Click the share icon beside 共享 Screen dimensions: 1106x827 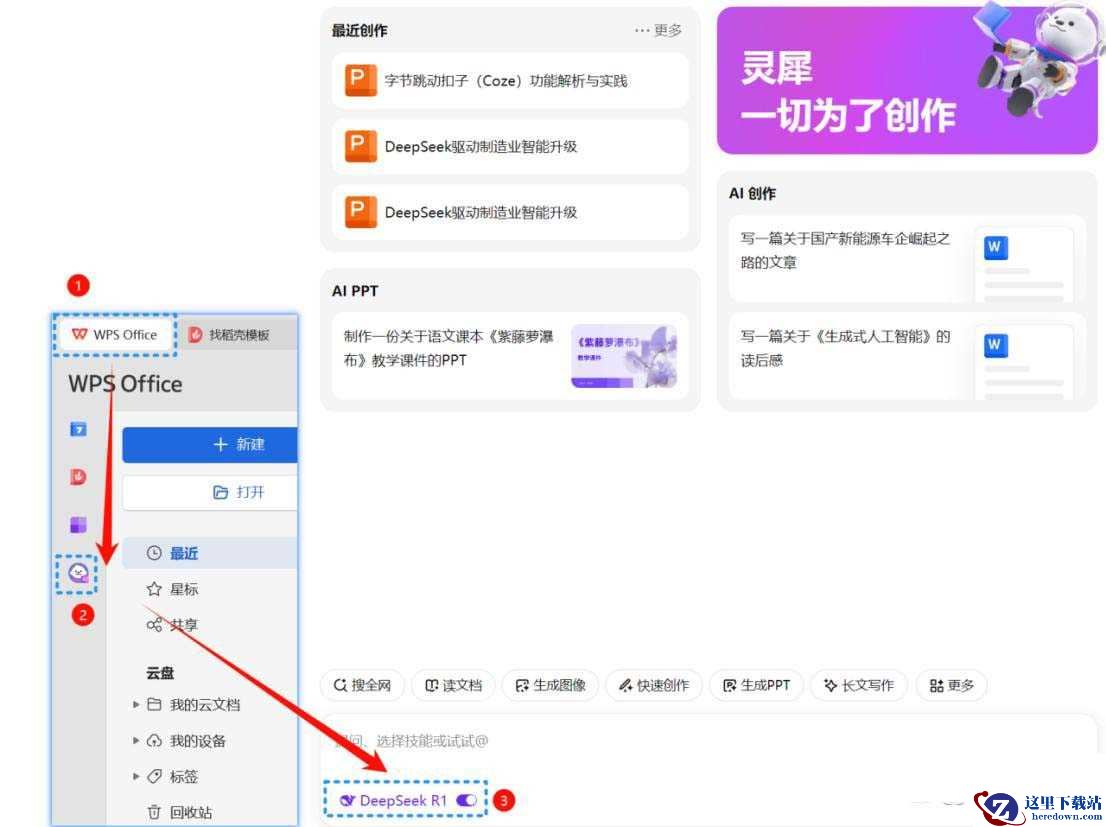pos(154,625)
